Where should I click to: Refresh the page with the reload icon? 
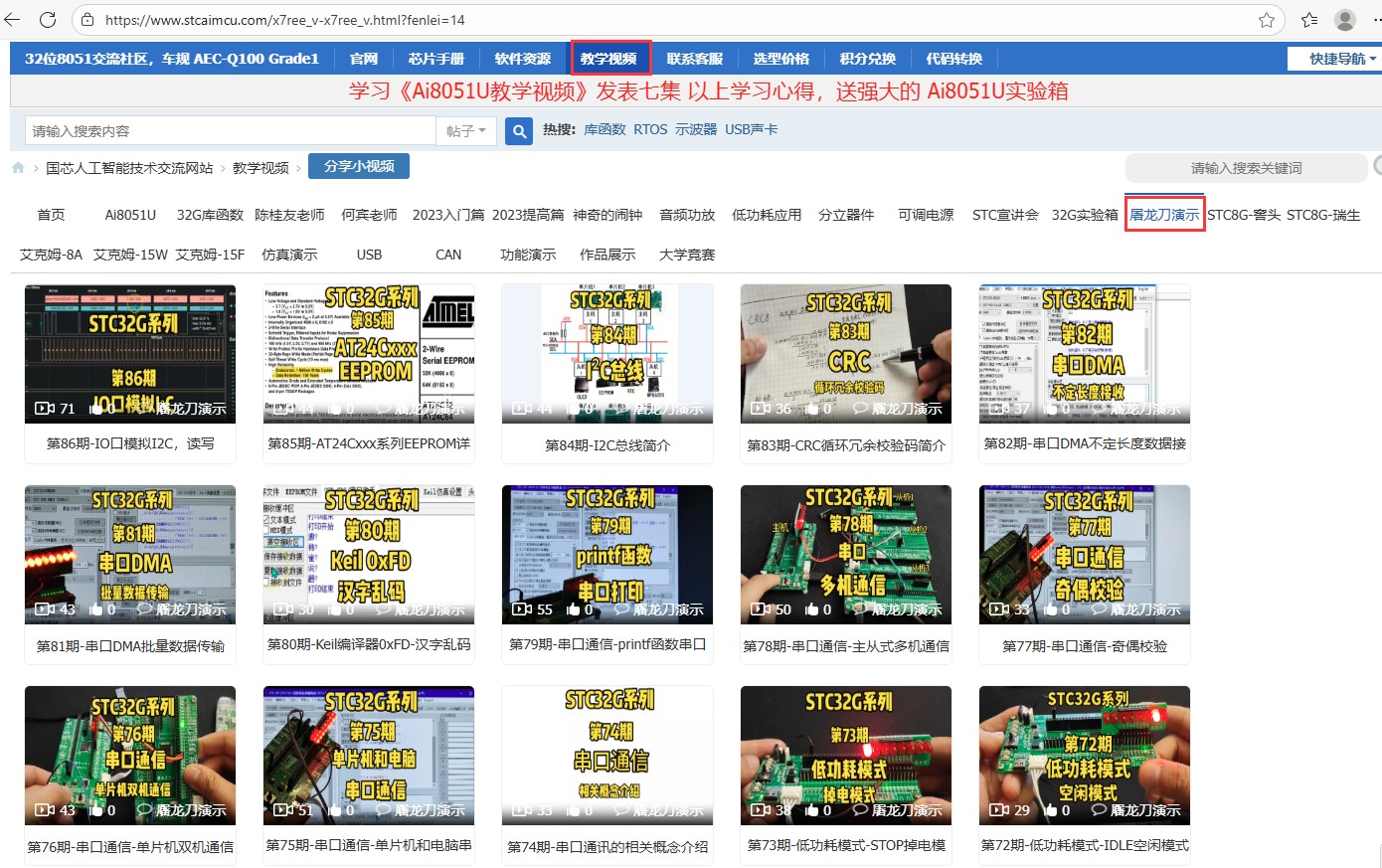pos(48,20)
